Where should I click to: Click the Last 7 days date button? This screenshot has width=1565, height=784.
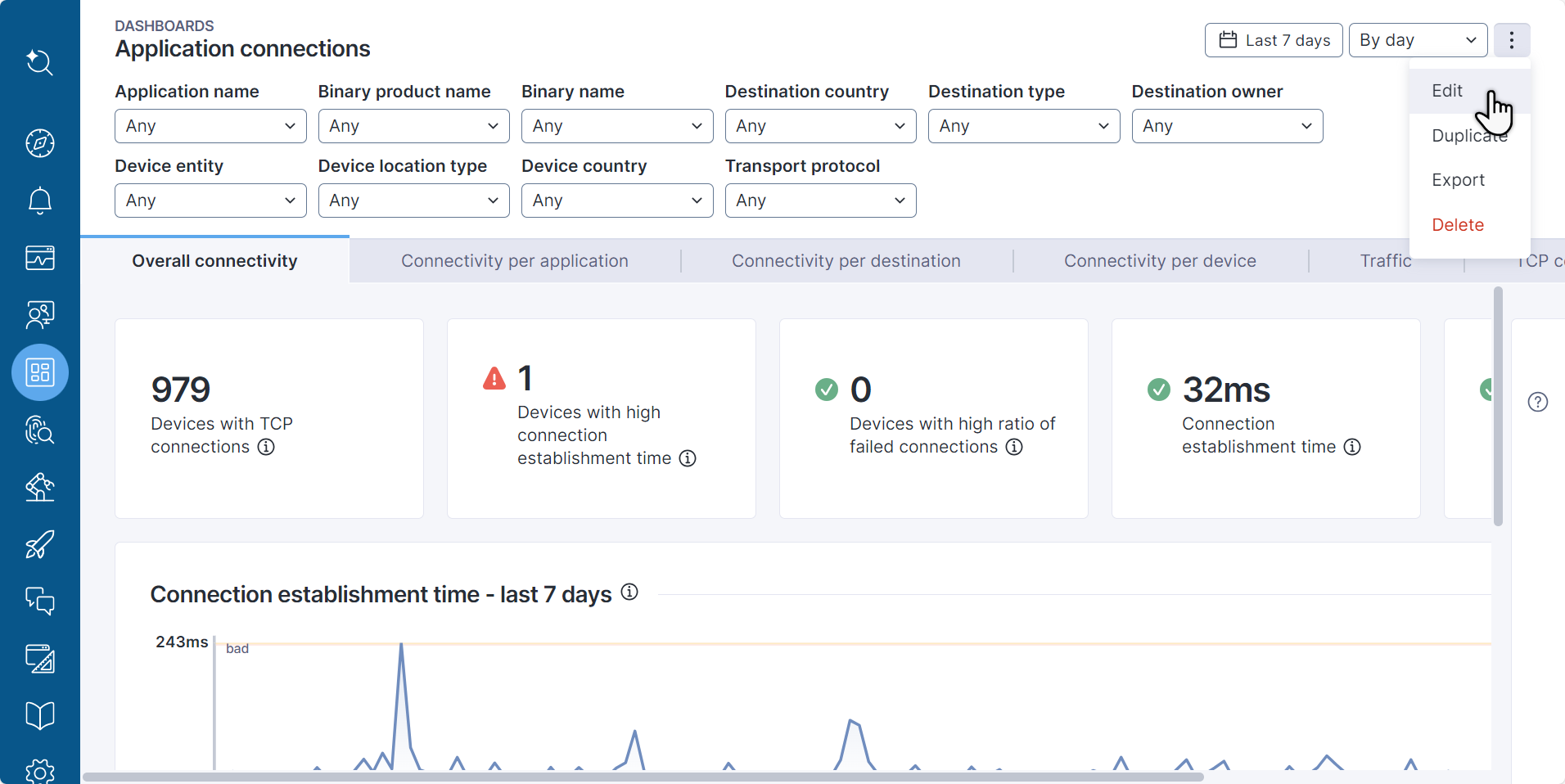click(x=1274, y=40)
